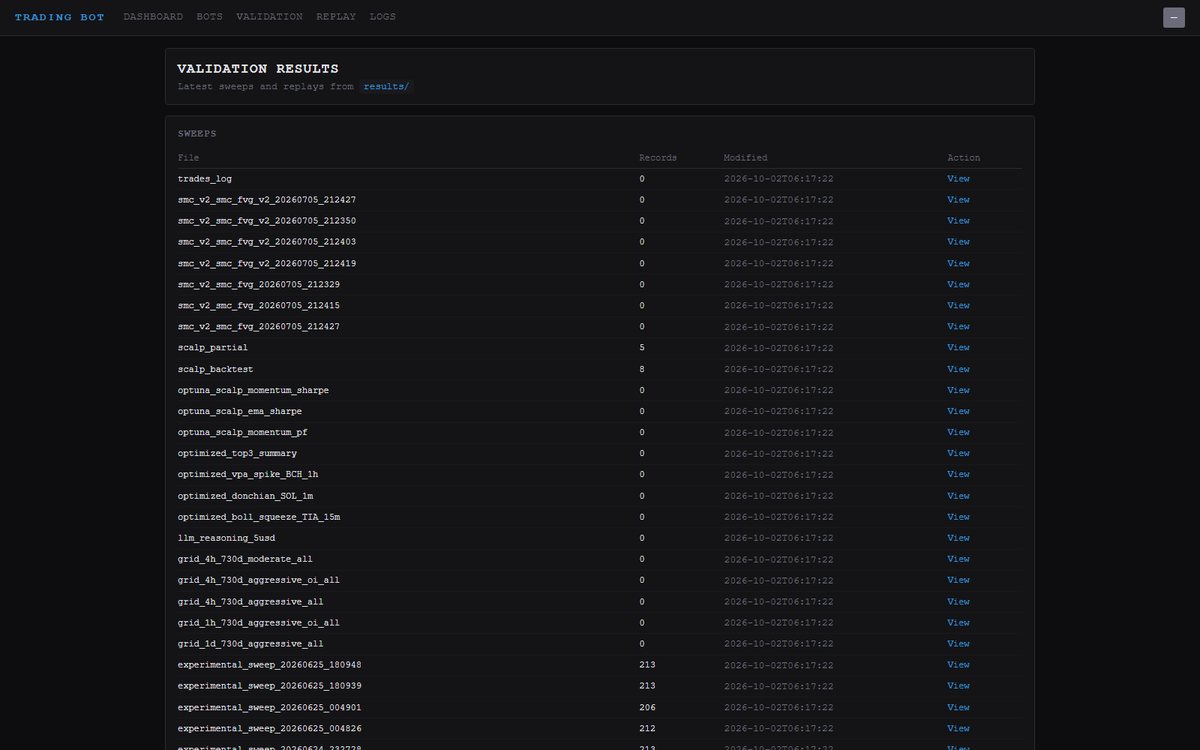Select the optuna_scalp_momentum_pf file name

point(244,433)
